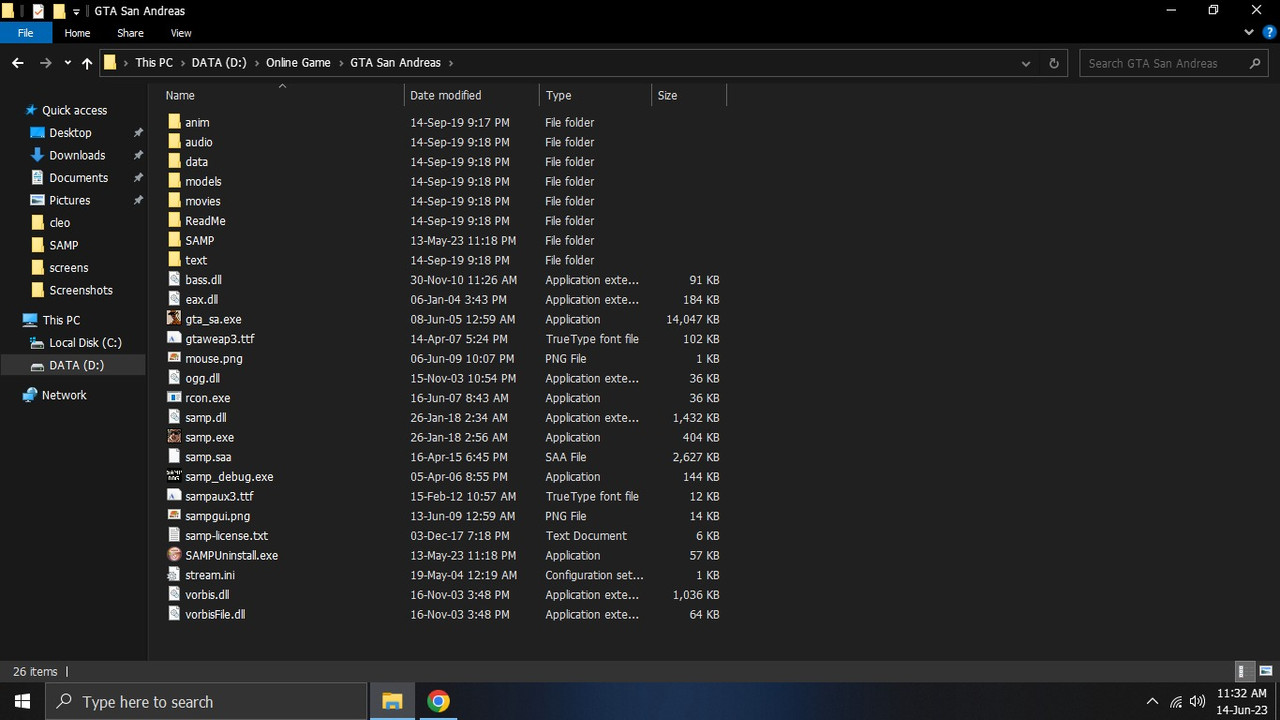Open Customize Quick Access Toolbar dropdown
1280x720 pixels.
(76, 12)
